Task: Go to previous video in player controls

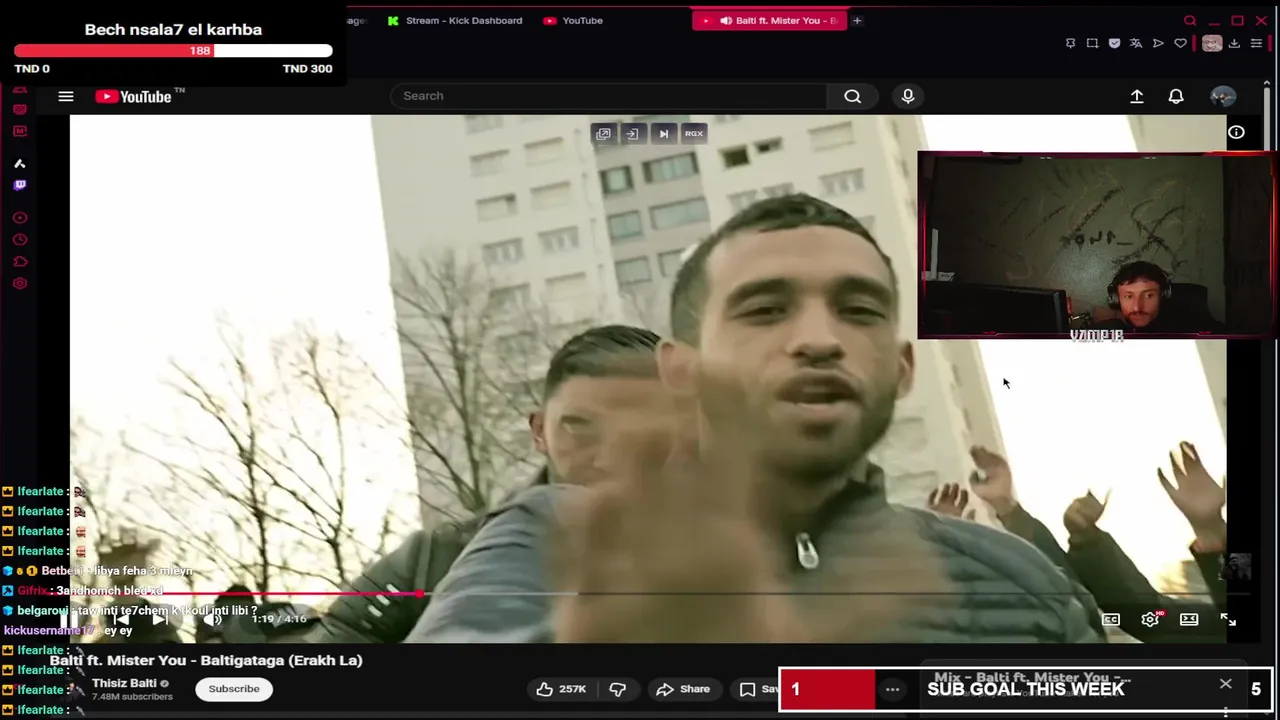Action: pyautogui.click(x=119, y=619)
